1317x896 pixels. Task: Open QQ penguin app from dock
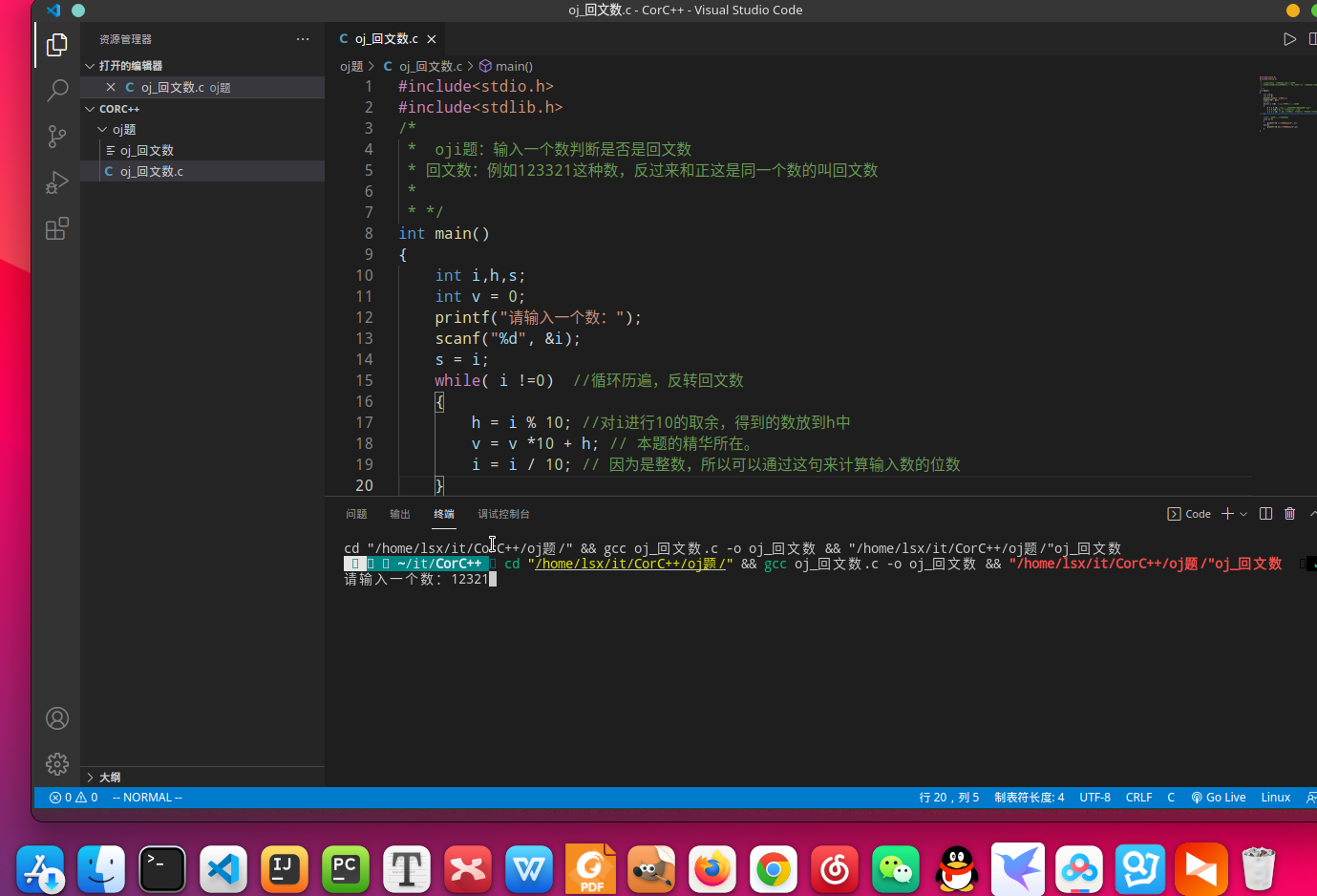click(957, 869)
